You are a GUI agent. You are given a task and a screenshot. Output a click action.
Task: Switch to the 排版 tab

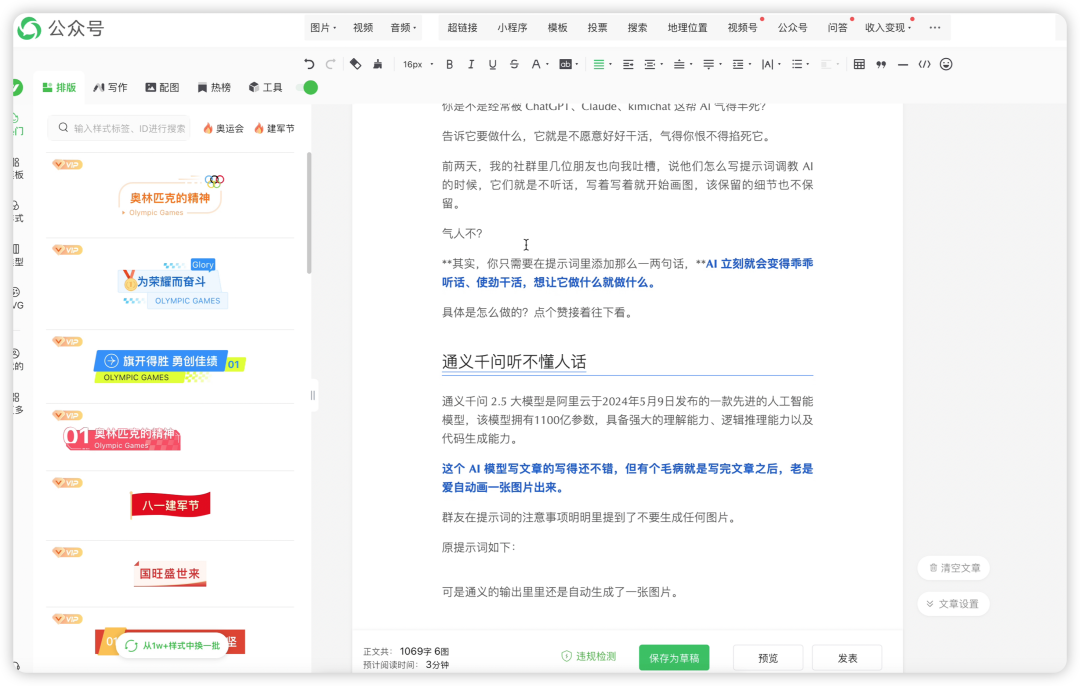(59, 87)
